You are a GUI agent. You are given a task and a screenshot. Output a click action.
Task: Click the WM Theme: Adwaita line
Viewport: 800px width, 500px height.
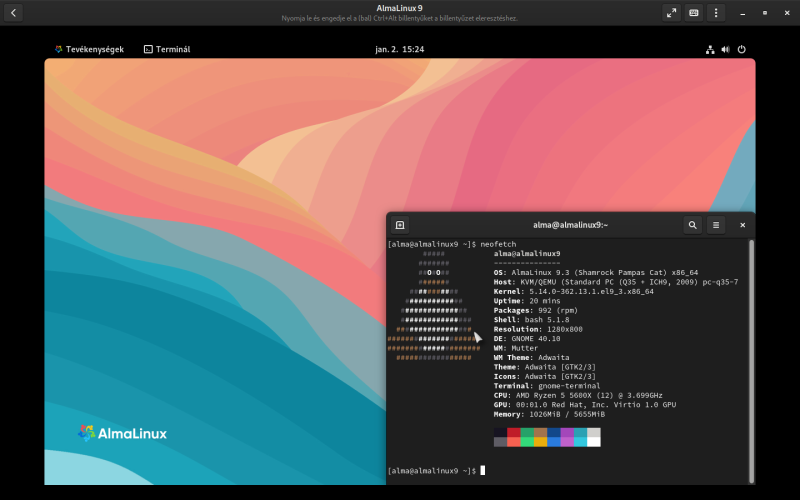pos(531,358)
